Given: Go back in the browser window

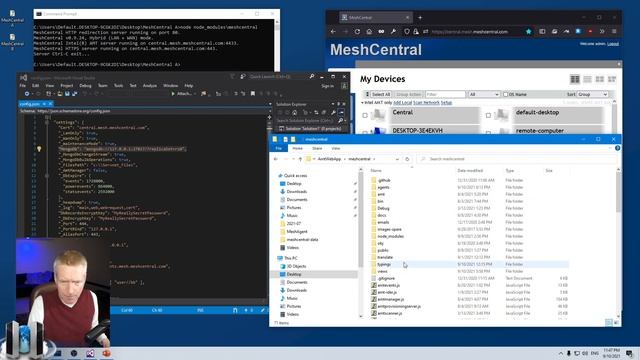Looking at the screenshot, I should pos(333,31).
